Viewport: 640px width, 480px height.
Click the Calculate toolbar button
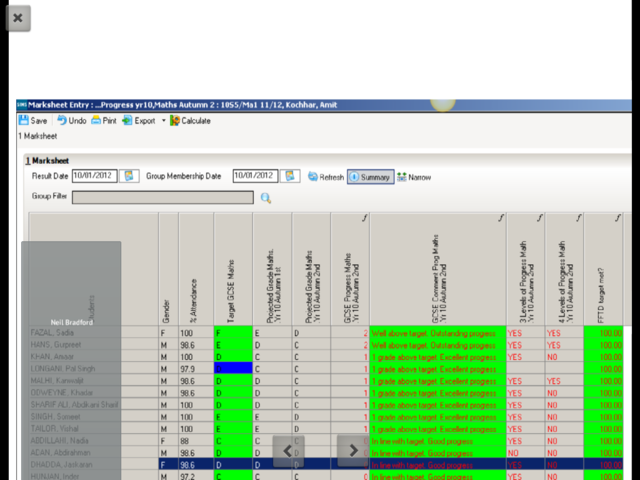pos(190,120)
